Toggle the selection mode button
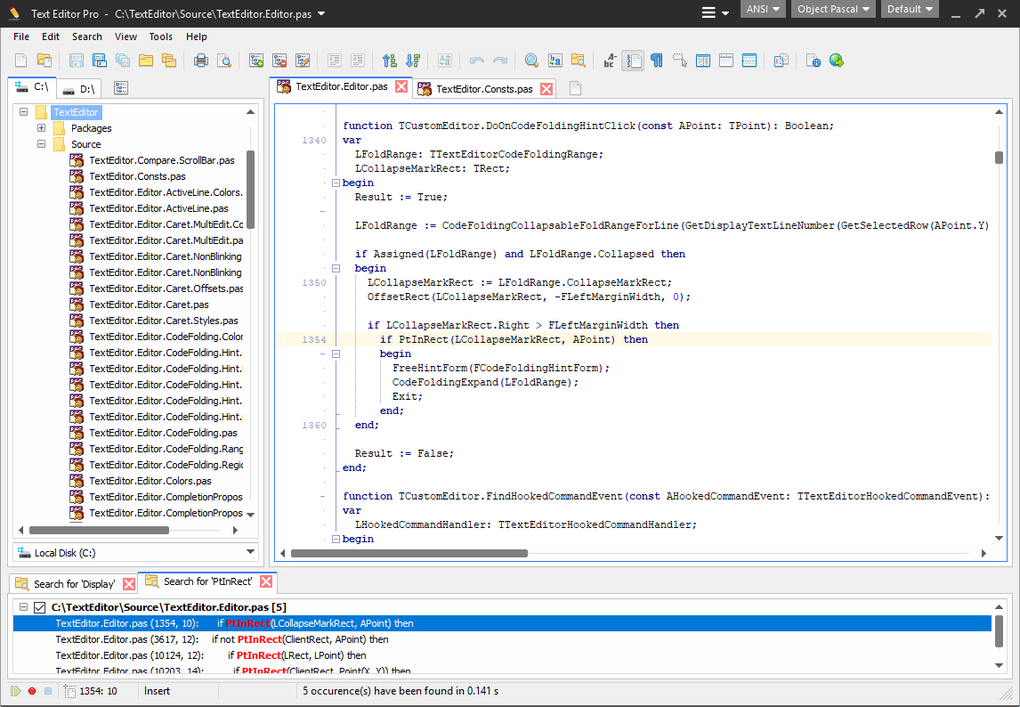 pyautogui.click(x=680, y=60)
